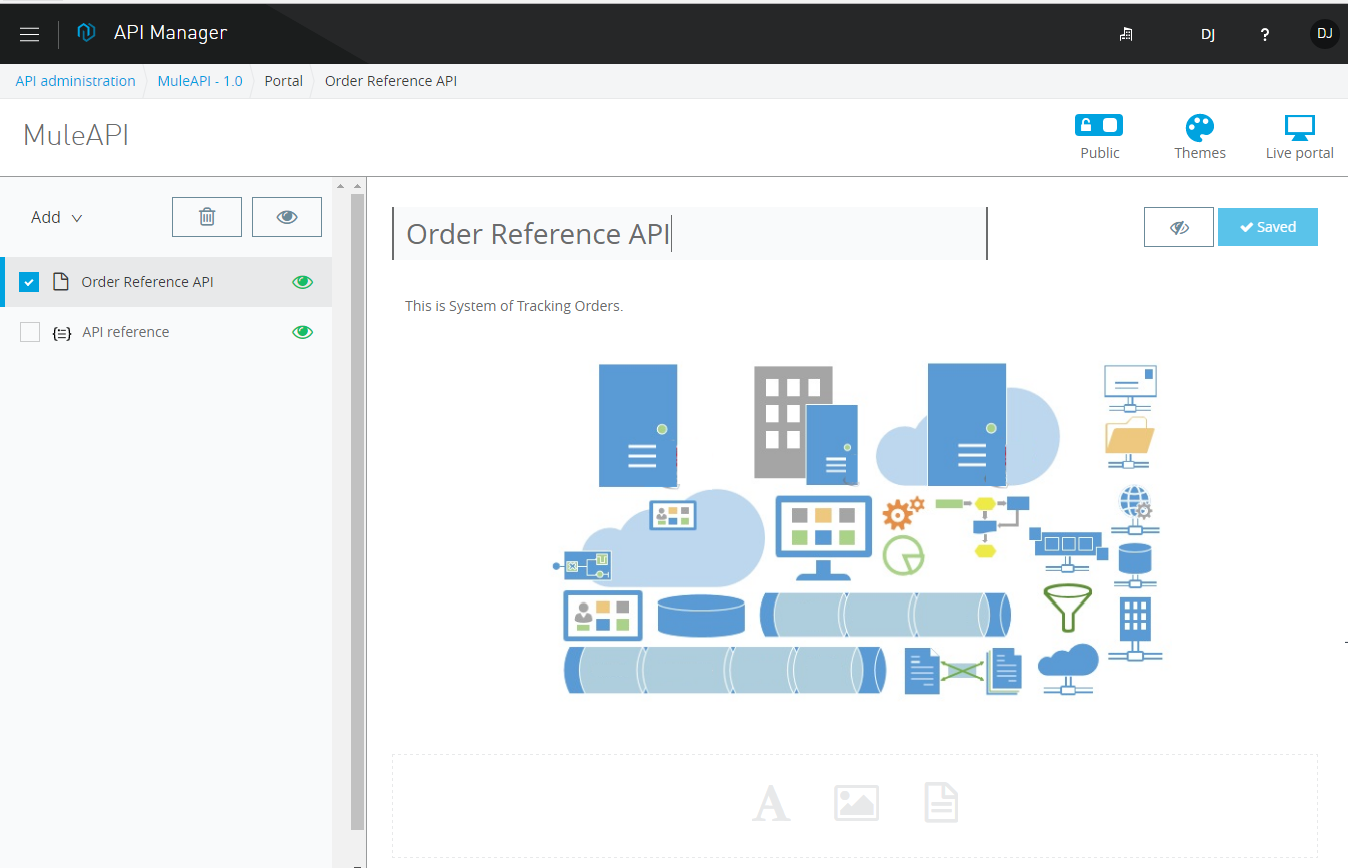Screen dimensions: 1348x868
Task: Insert text using the A icon
Action: coord(770,802)
